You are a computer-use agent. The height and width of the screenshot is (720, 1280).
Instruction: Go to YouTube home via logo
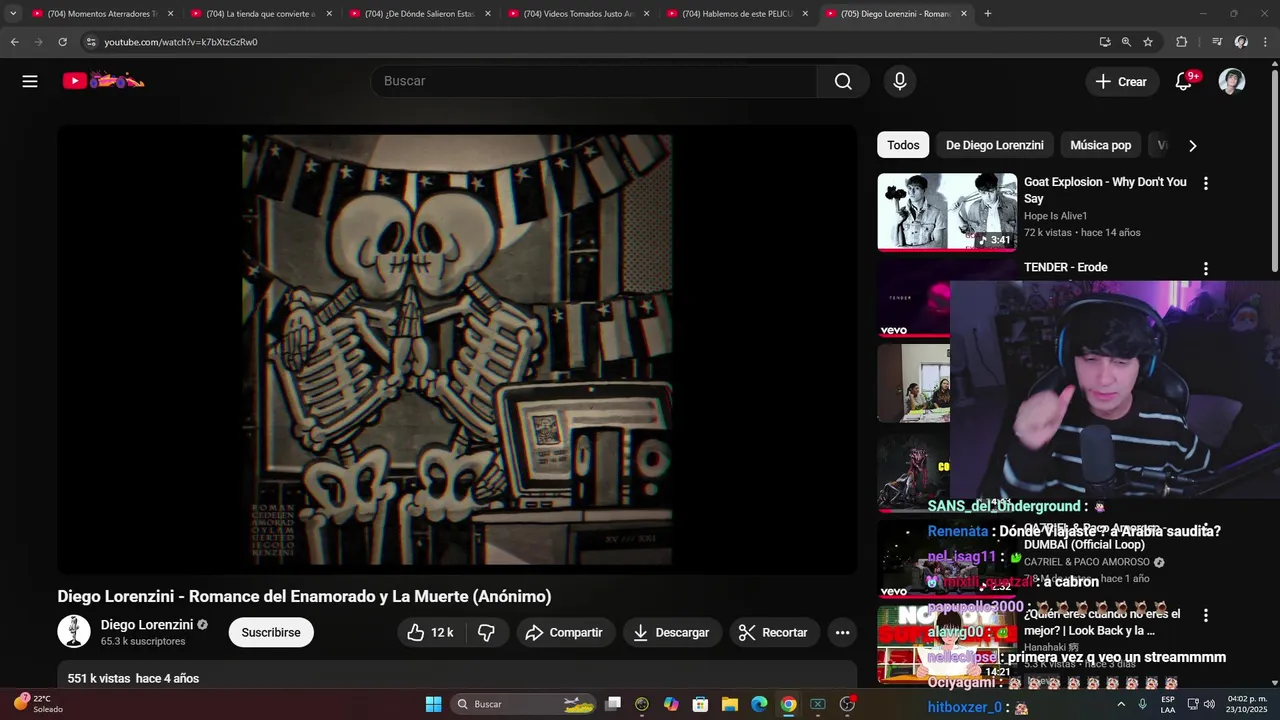tap(103, 81)
